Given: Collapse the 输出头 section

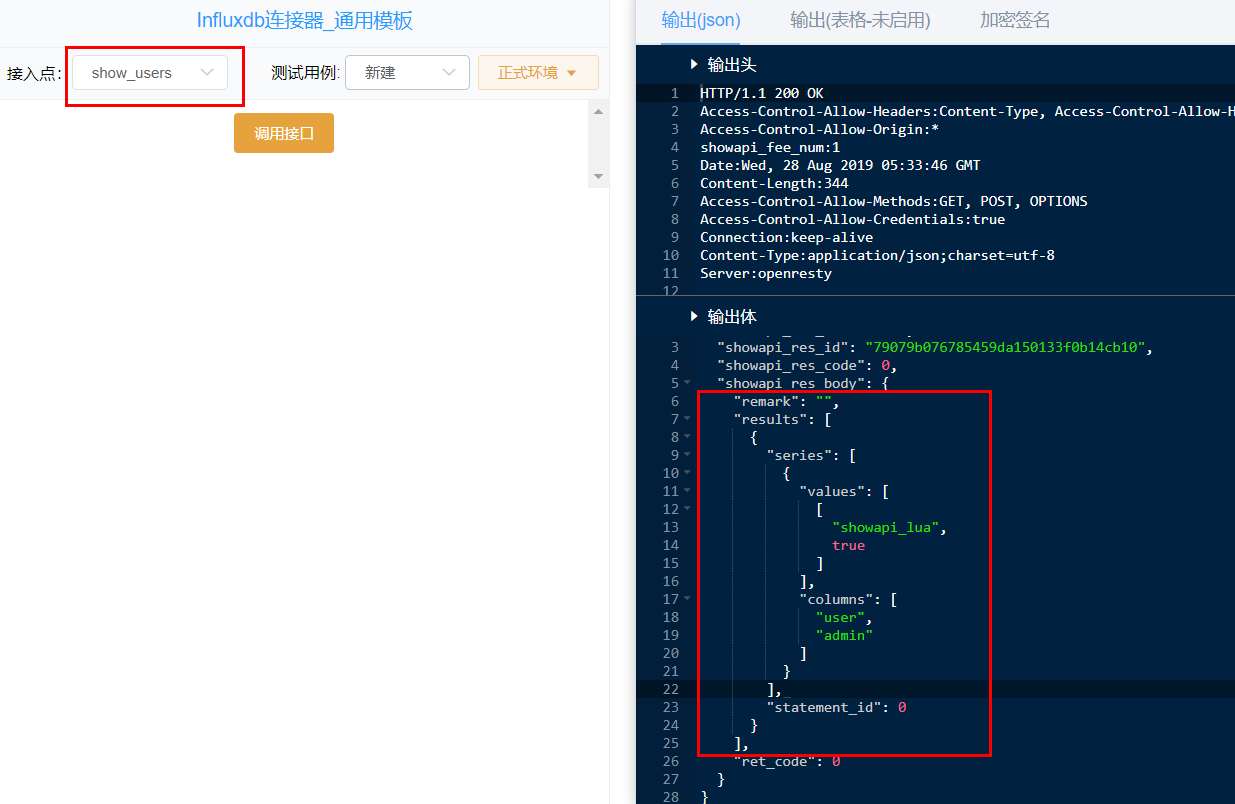Looking at the screenshot, I should tap(695, 65).
